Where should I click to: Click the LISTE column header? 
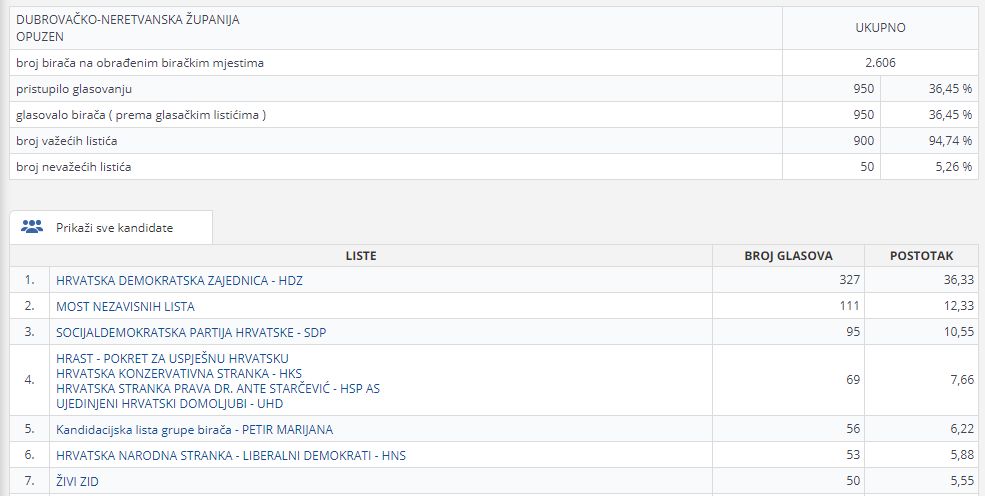click(361, 256)
